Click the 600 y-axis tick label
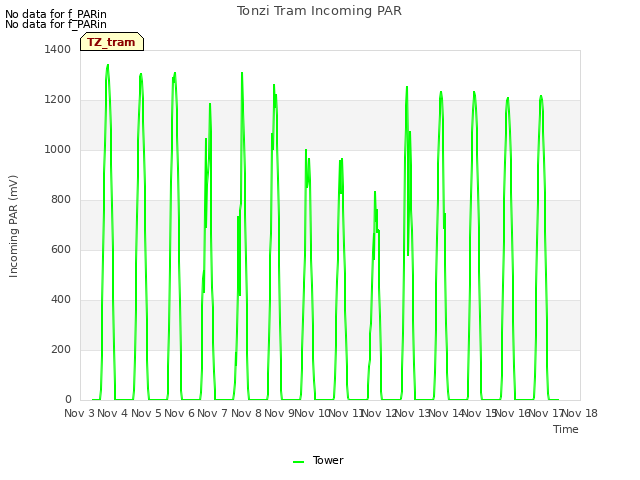The width and height of the screenshot is (640, 480). click(x=61, y=249)
